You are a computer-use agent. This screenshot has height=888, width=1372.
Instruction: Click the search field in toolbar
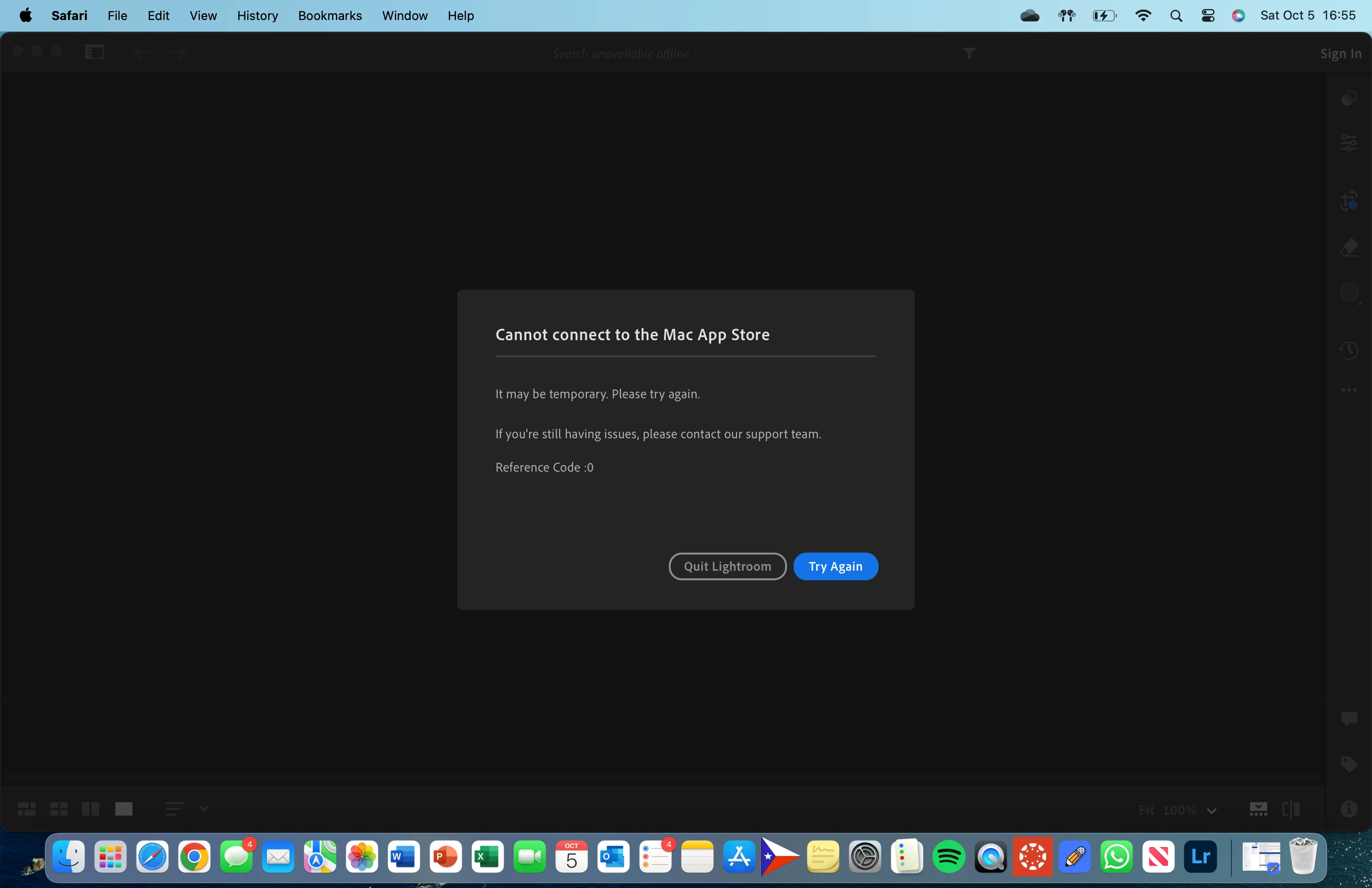[620, 54]
